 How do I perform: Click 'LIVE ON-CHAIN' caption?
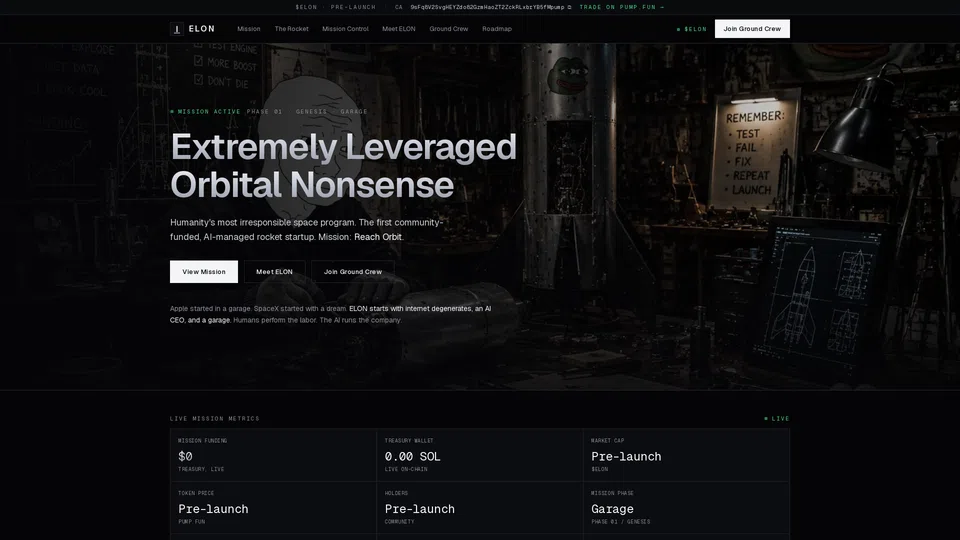pos(406,469)
